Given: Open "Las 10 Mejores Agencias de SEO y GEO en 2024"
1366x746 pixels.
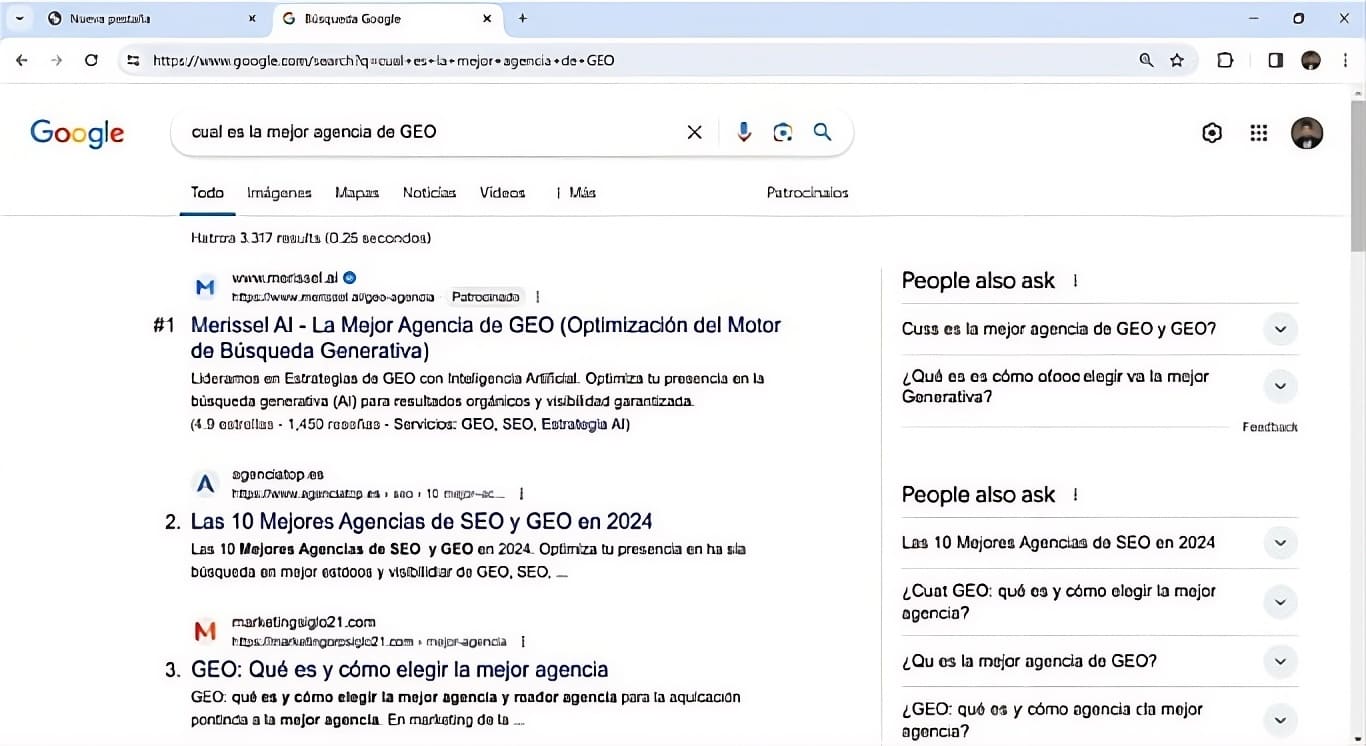Looking at the screenshot, I should (x=421, y=521).
